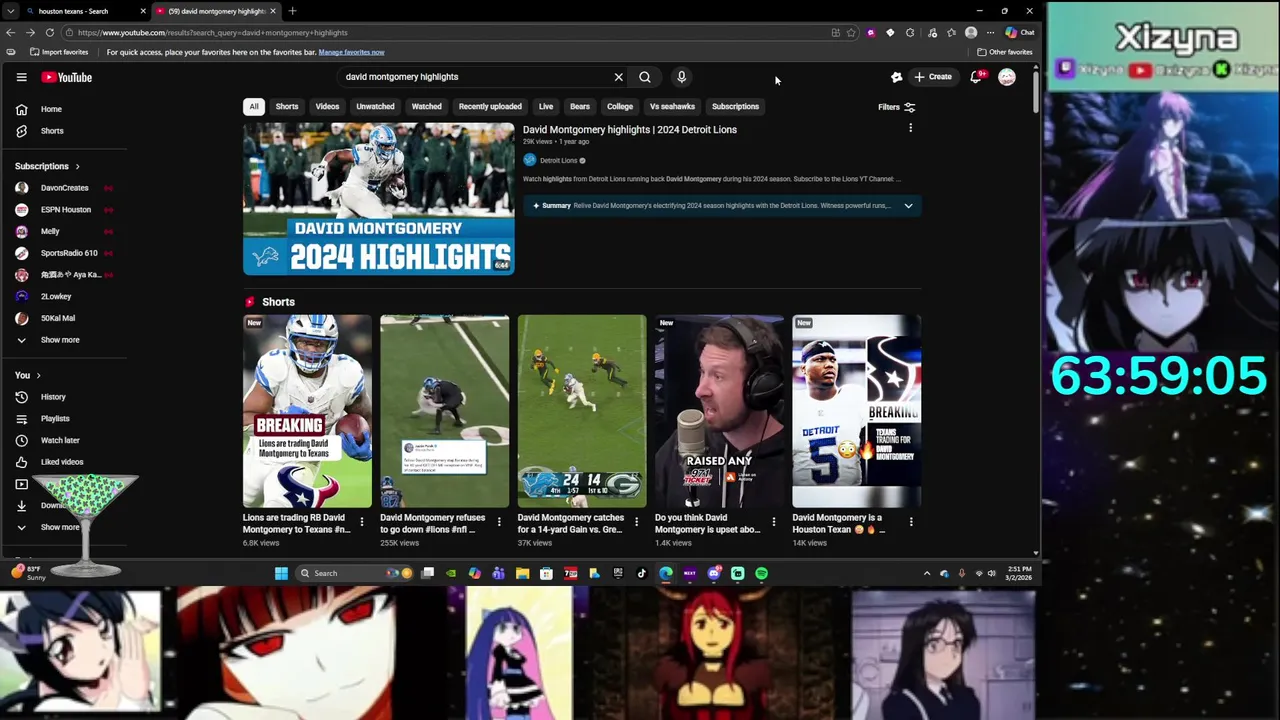This screenshot has height=720, width=1280.
Task: Click the Manage favorites now link
Action: point(351,52)
